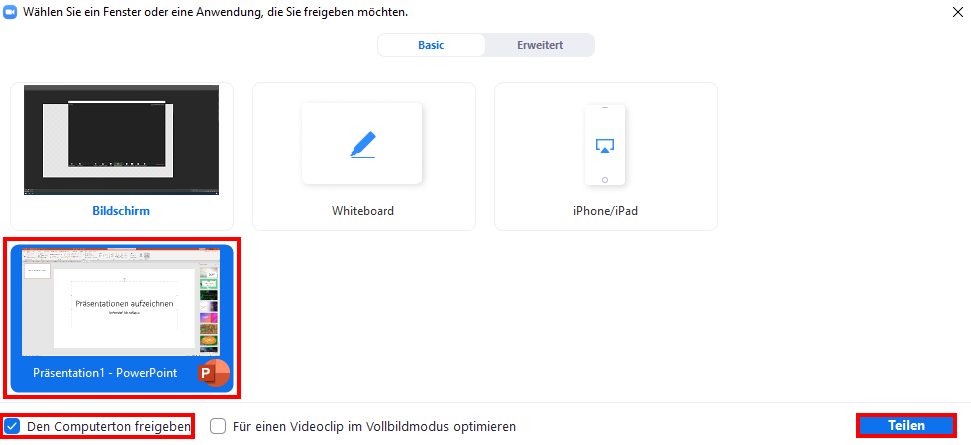This screenshot has width=971, height=445.
Task: Open the Erweitert tab
Action: (x=539, y=45)
